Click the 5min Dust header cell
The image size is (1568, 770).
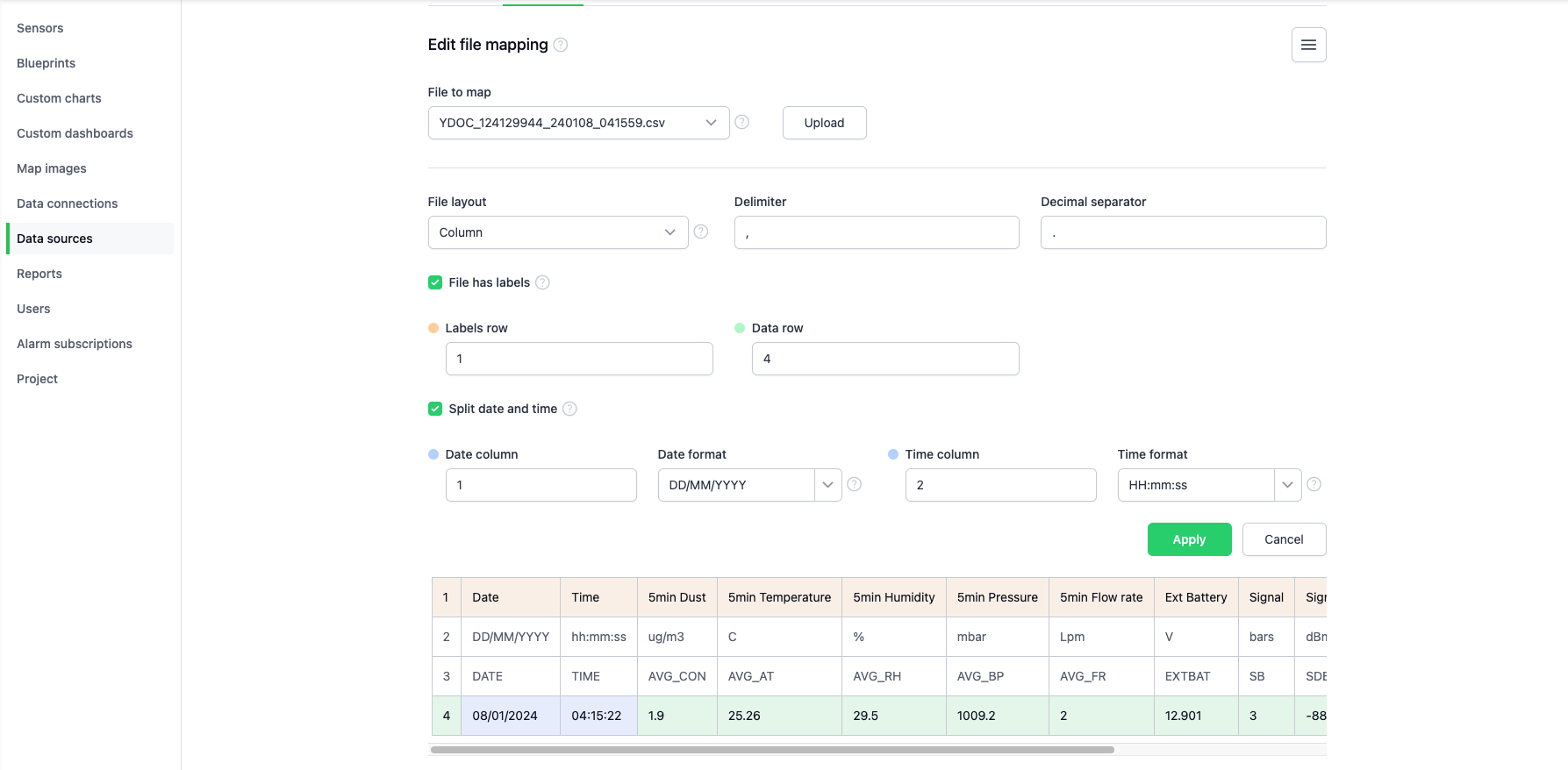[x=677, y=597]
